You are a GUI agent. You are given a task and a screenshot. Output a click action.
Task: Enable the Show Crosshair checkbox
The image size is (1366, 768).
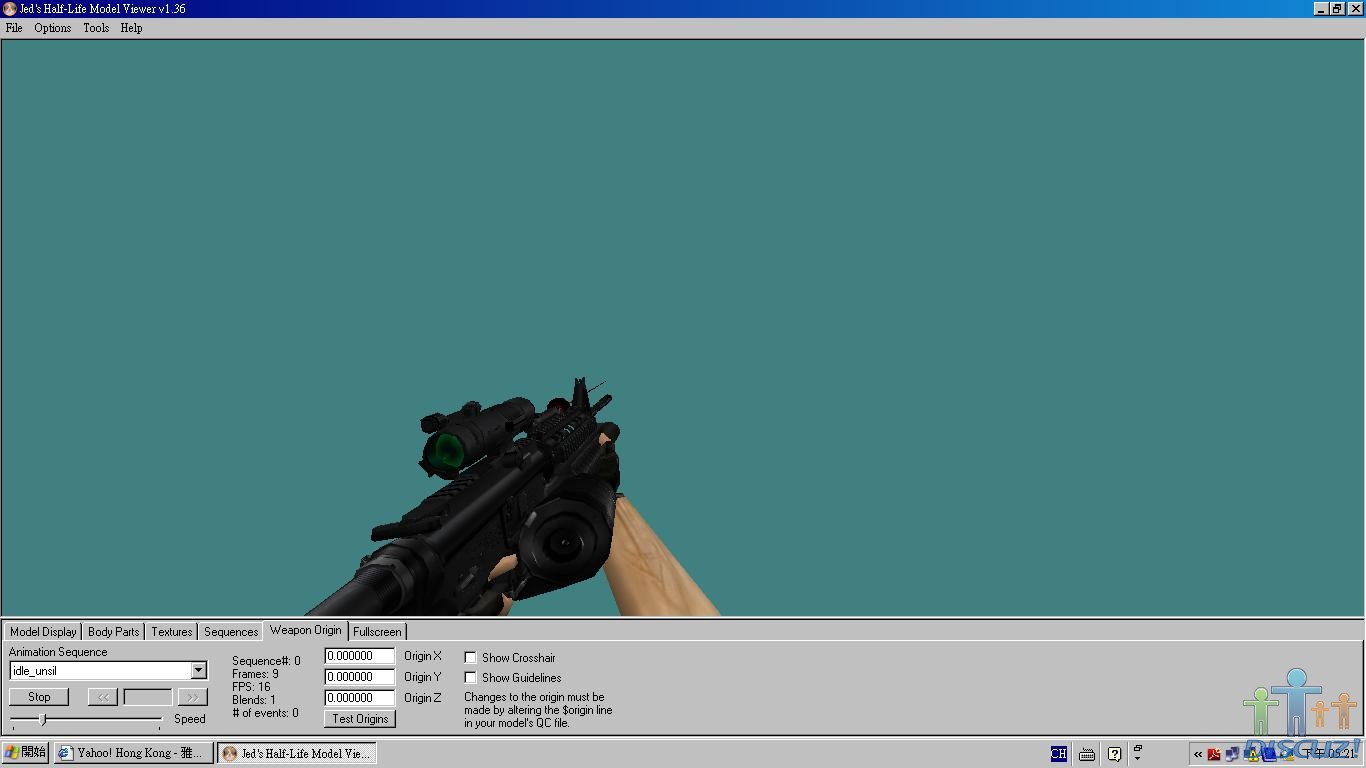tap(470, 657)
